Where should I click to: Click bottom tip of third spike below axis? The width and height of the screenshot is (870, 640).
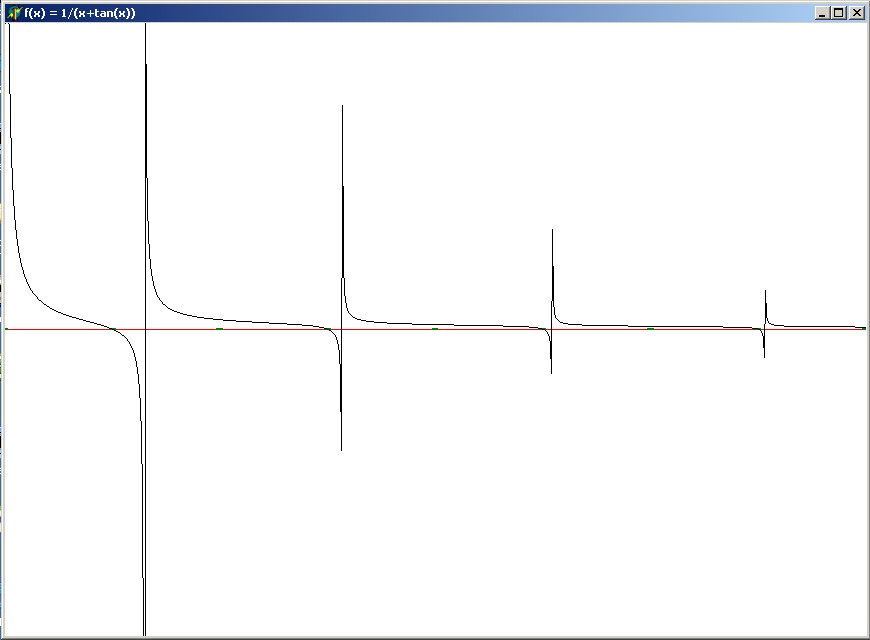pyautogui.click(x=551, y=371)
